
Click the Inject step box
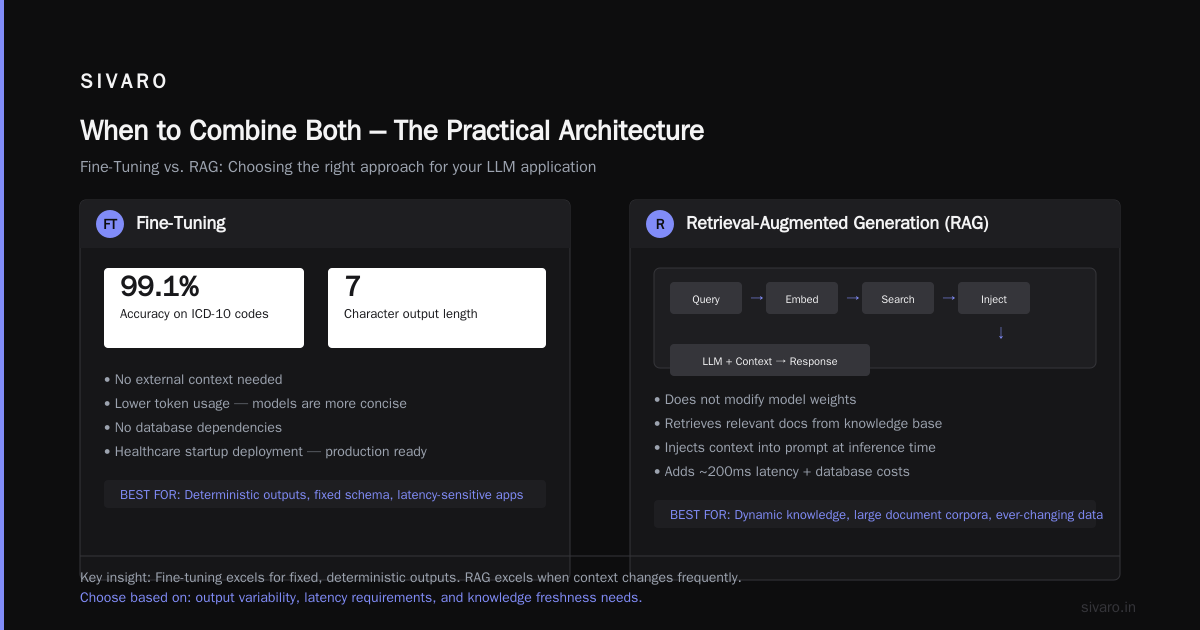click(x=994, y=299)
